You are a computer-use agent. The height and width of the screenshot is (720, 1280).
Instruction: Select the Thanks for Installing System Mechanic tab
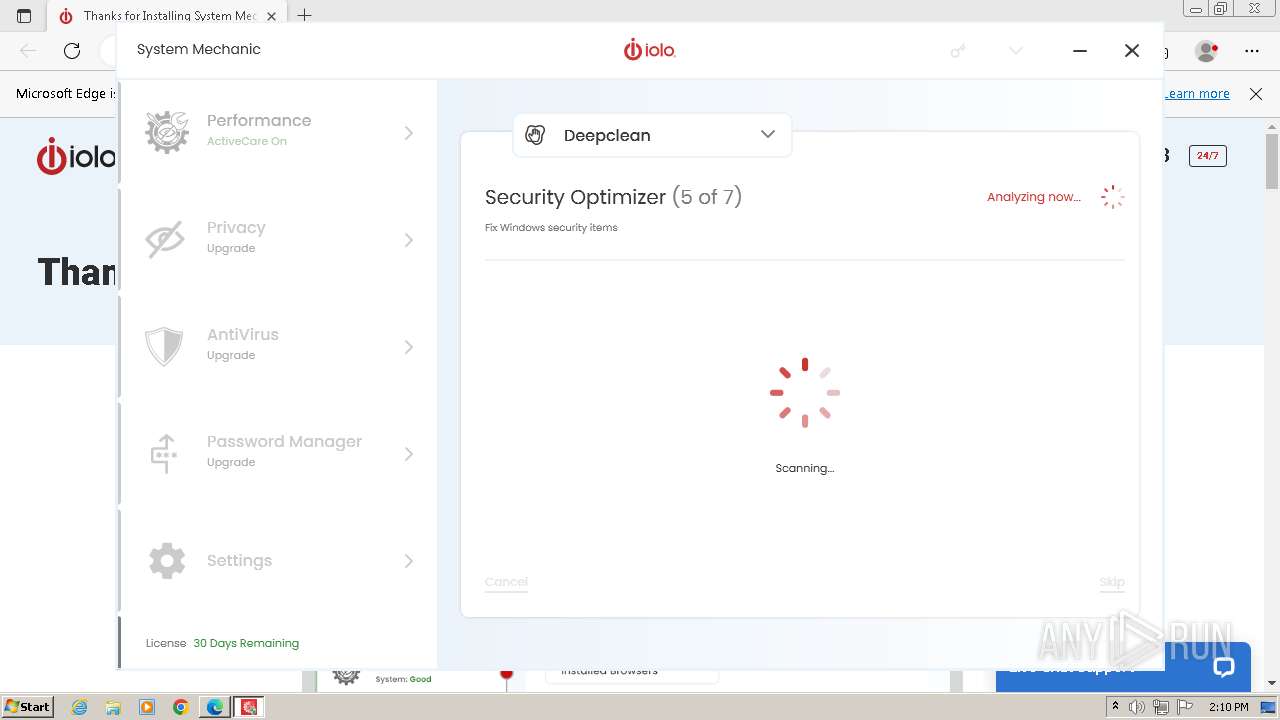tap(167, 16)
